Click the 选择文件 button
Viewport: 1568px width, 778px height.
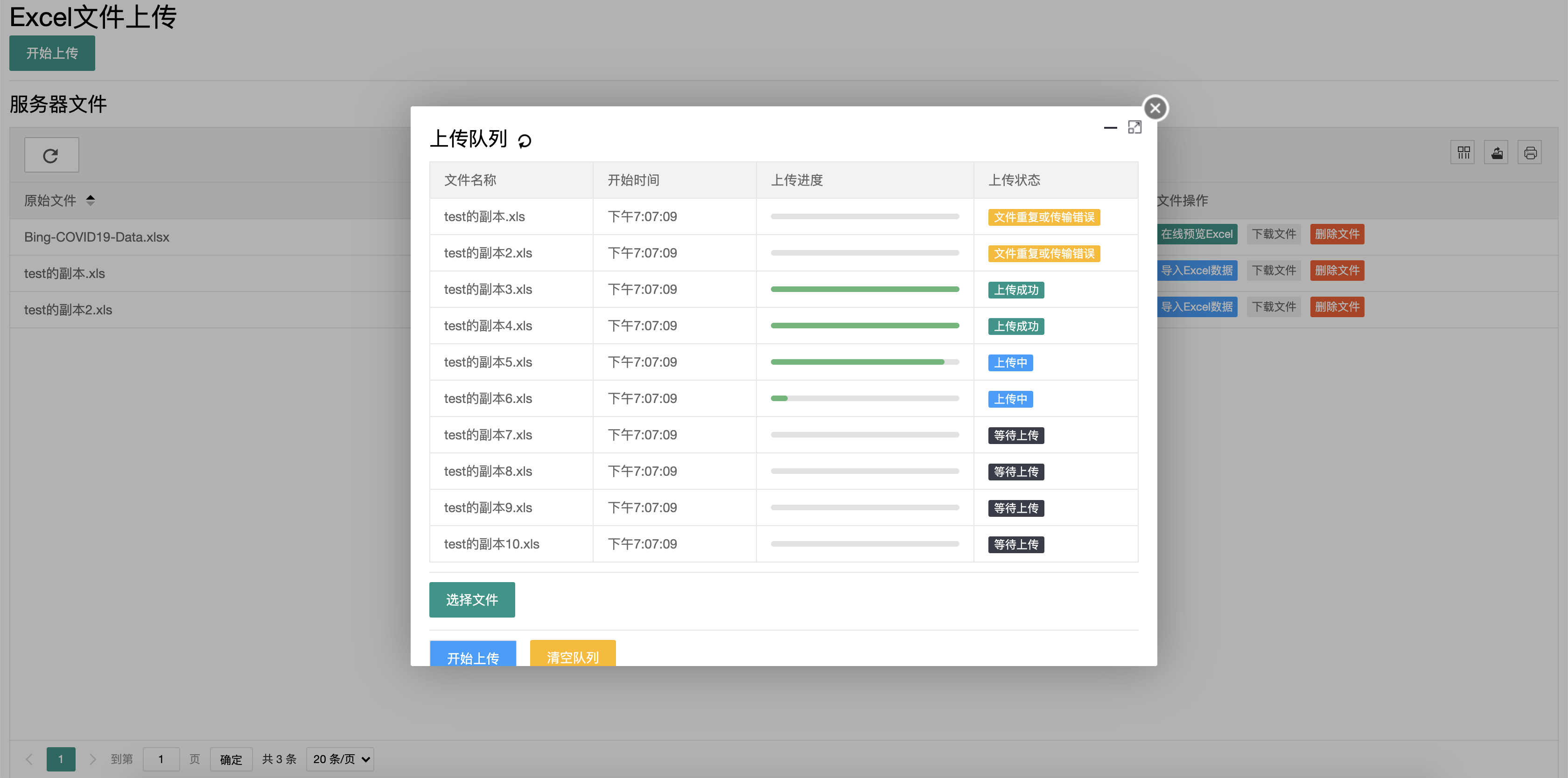click(472, 600)
